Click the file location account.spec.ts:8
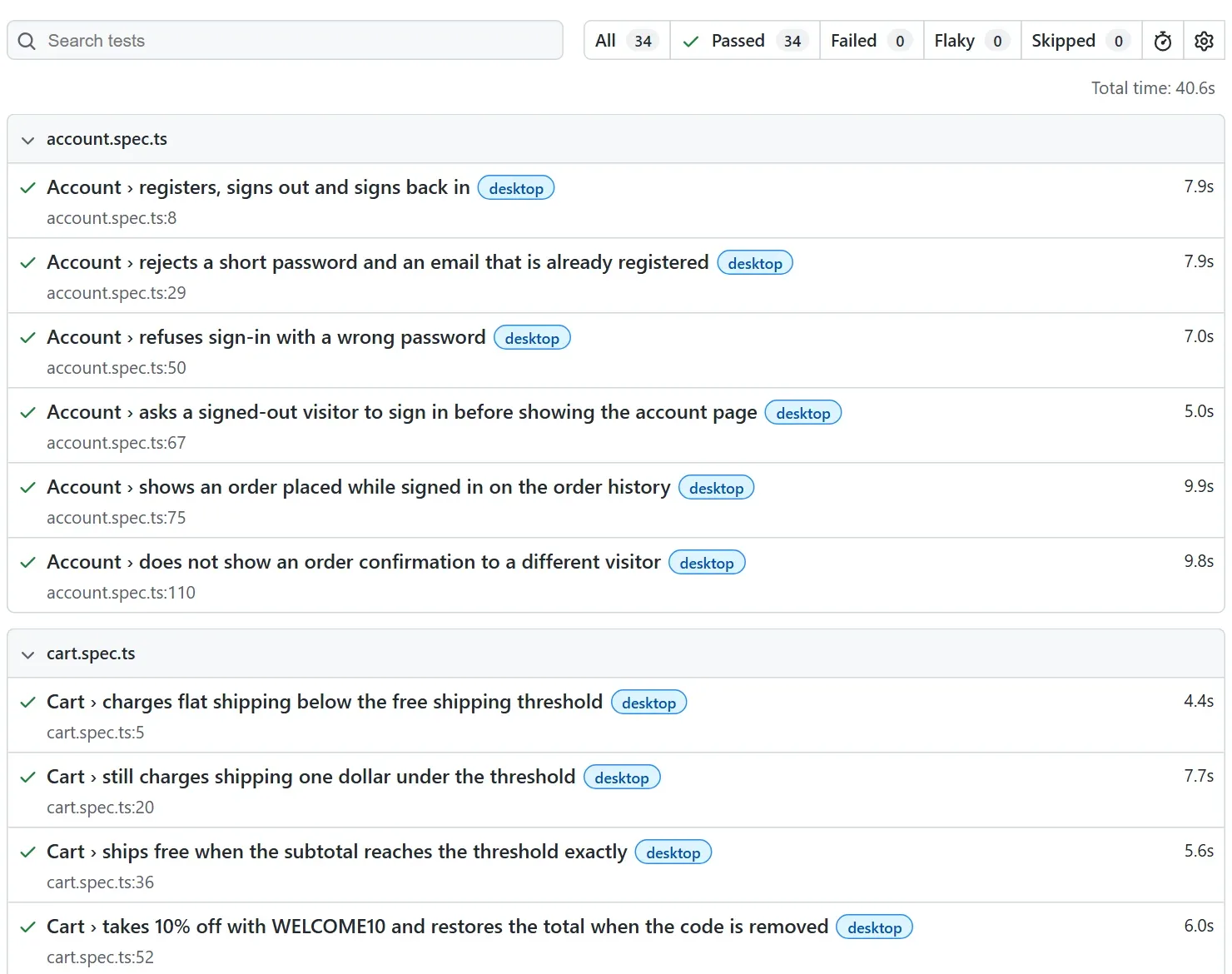 [x=112, y=218]
